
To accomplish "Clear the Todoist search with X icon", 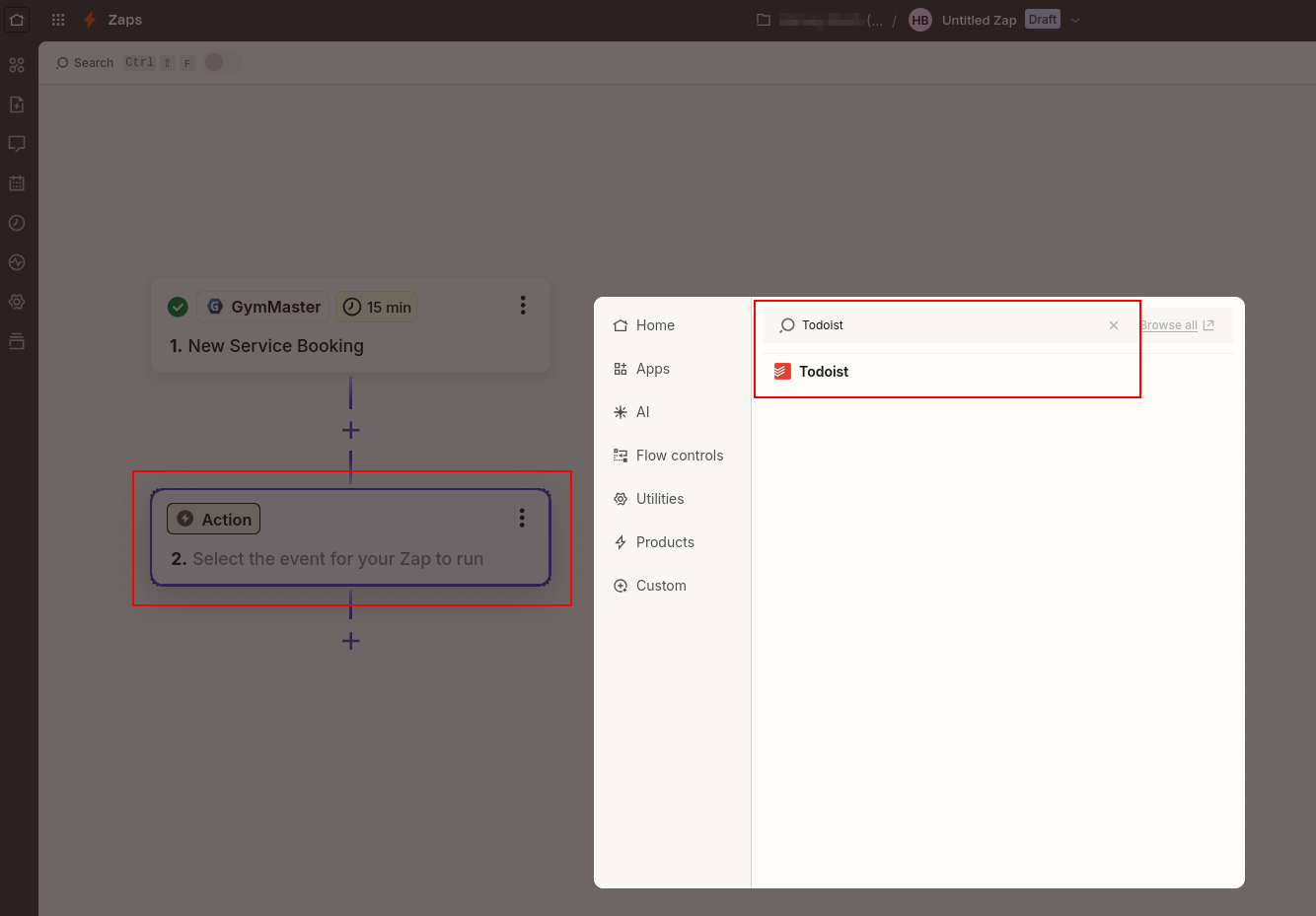I will pos(1114,325).
